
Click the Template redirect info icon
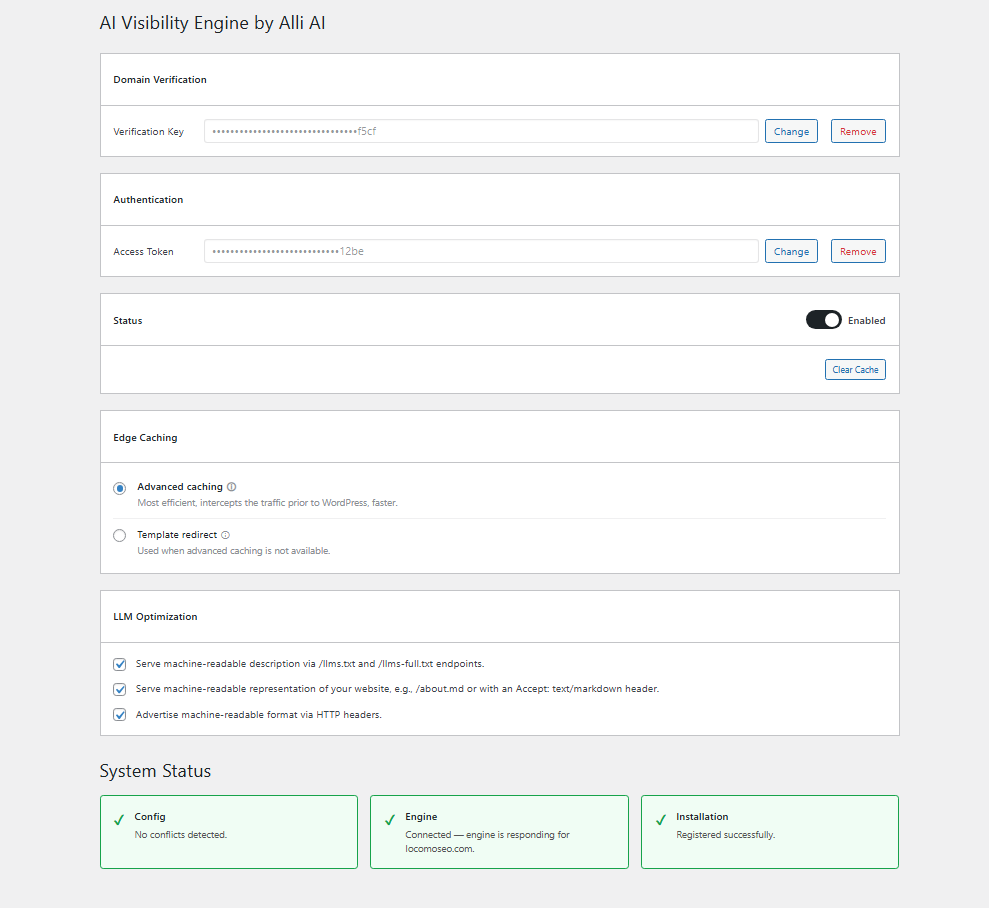pyautogui.click(x=226, y=535)
